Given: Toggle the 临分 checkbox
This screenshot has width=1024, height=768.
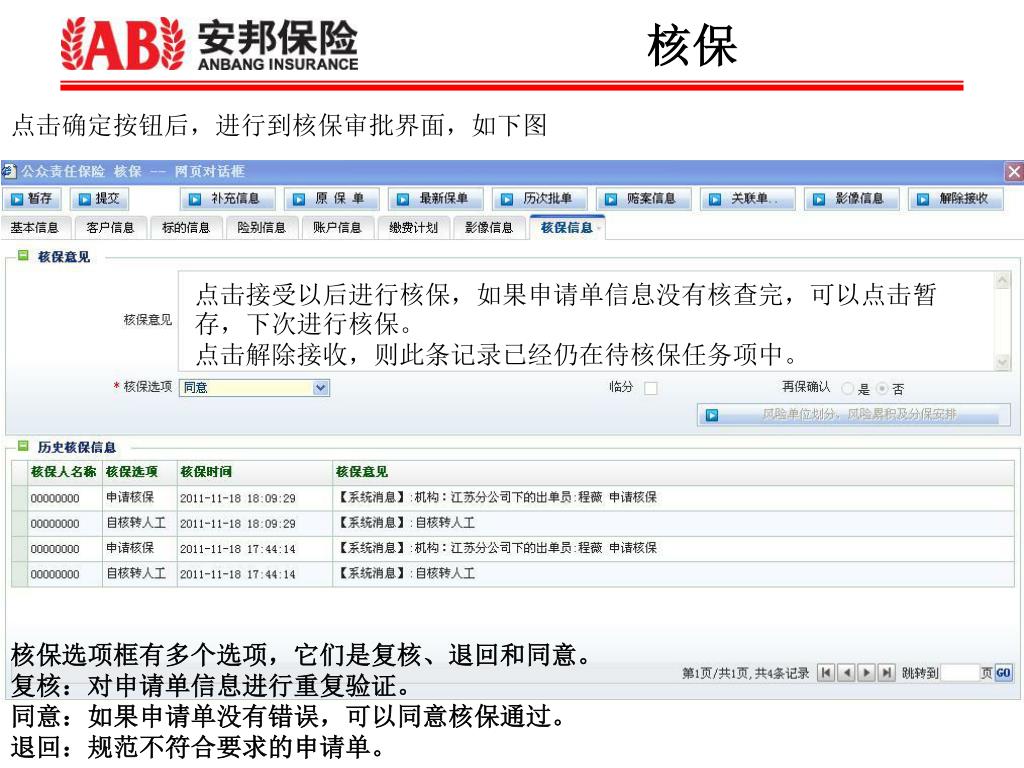Looking at the screenshot, I should click(x=650, y=389).
